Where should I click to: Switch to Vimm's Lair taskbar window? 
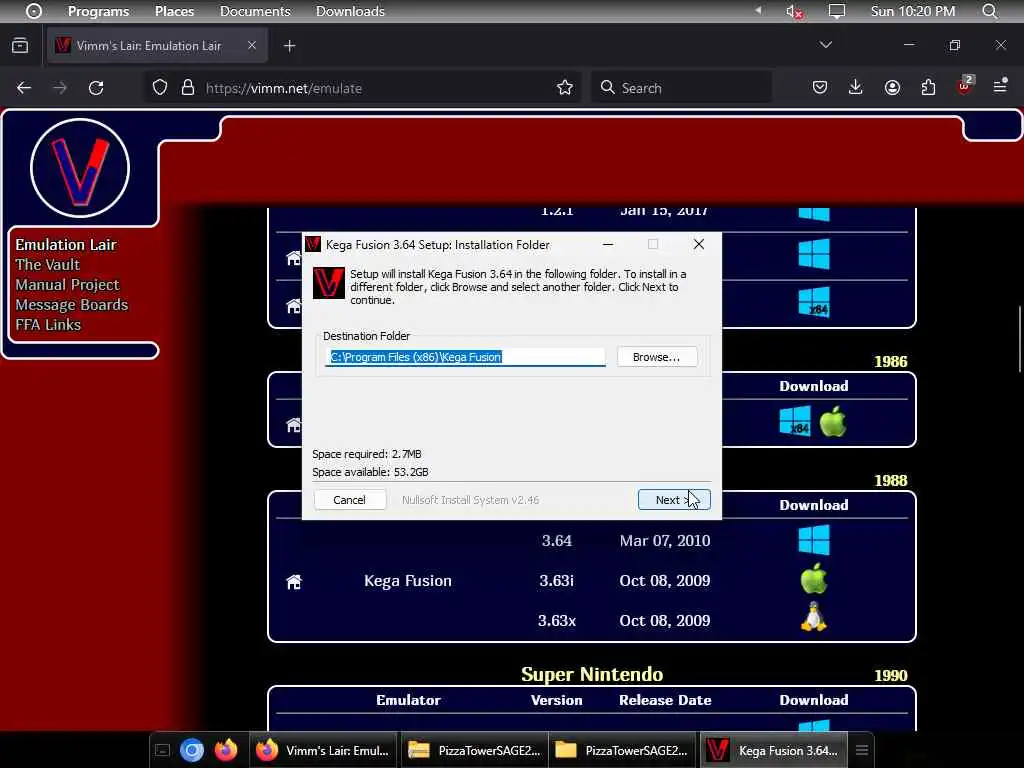[x=323, y=750]
